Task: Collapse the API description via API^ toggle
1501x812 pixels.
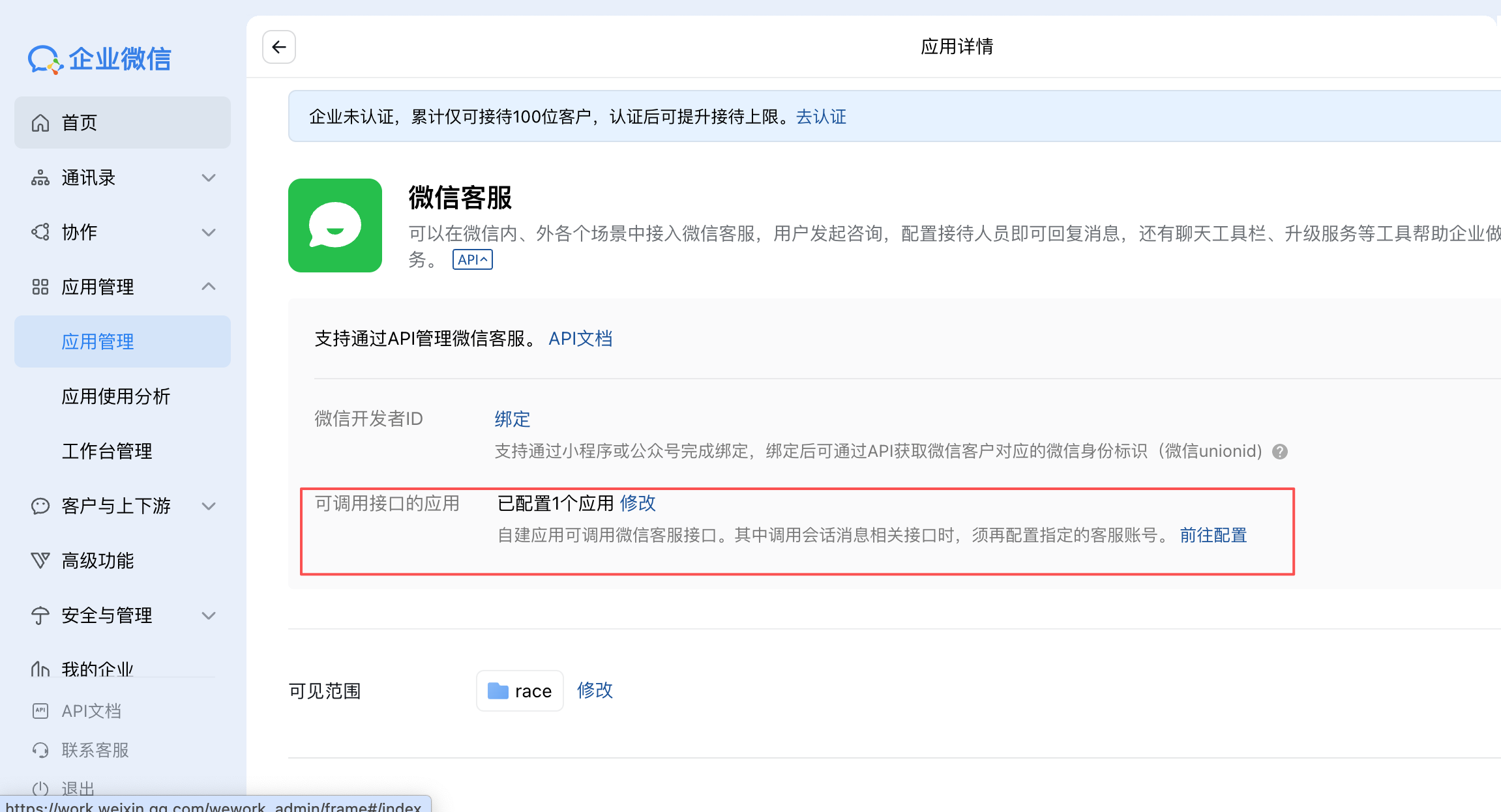Action: [x=472, y=259]
